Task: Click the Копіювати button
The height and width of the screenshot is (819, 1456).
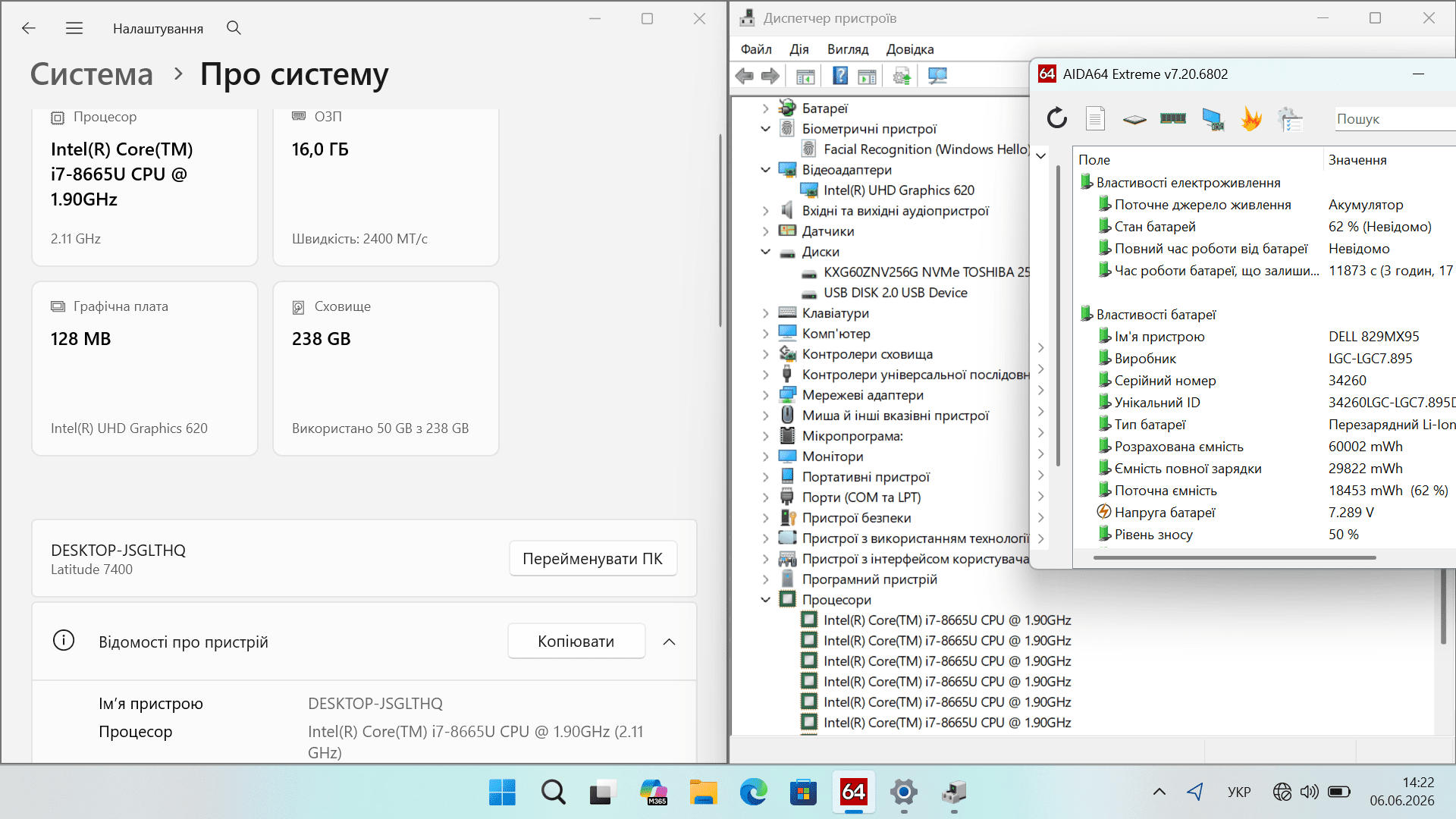Action: click(576, 642)
